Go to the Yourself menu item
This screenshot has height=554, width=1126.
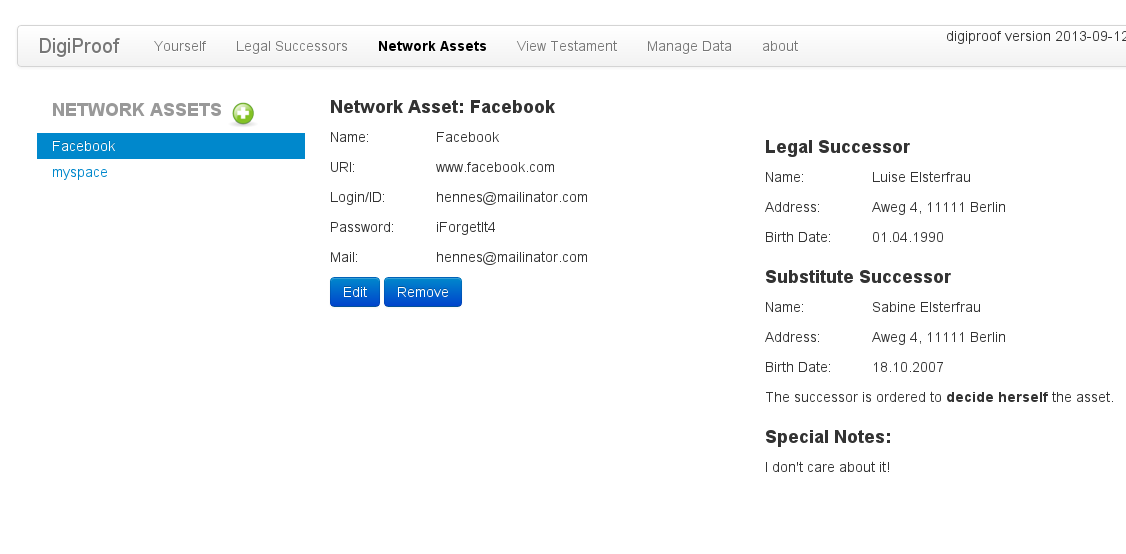tap(180, 46)
